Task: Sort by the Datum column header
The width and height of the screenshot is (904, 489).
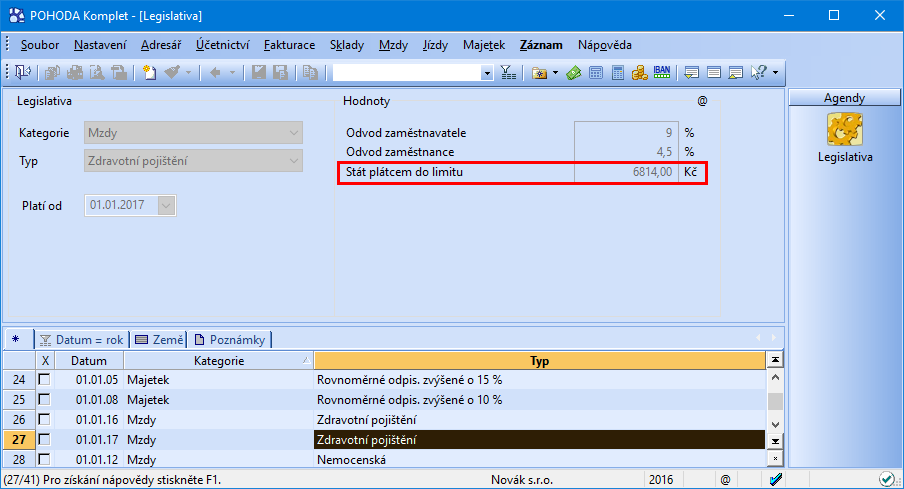Action: (88, 361)
